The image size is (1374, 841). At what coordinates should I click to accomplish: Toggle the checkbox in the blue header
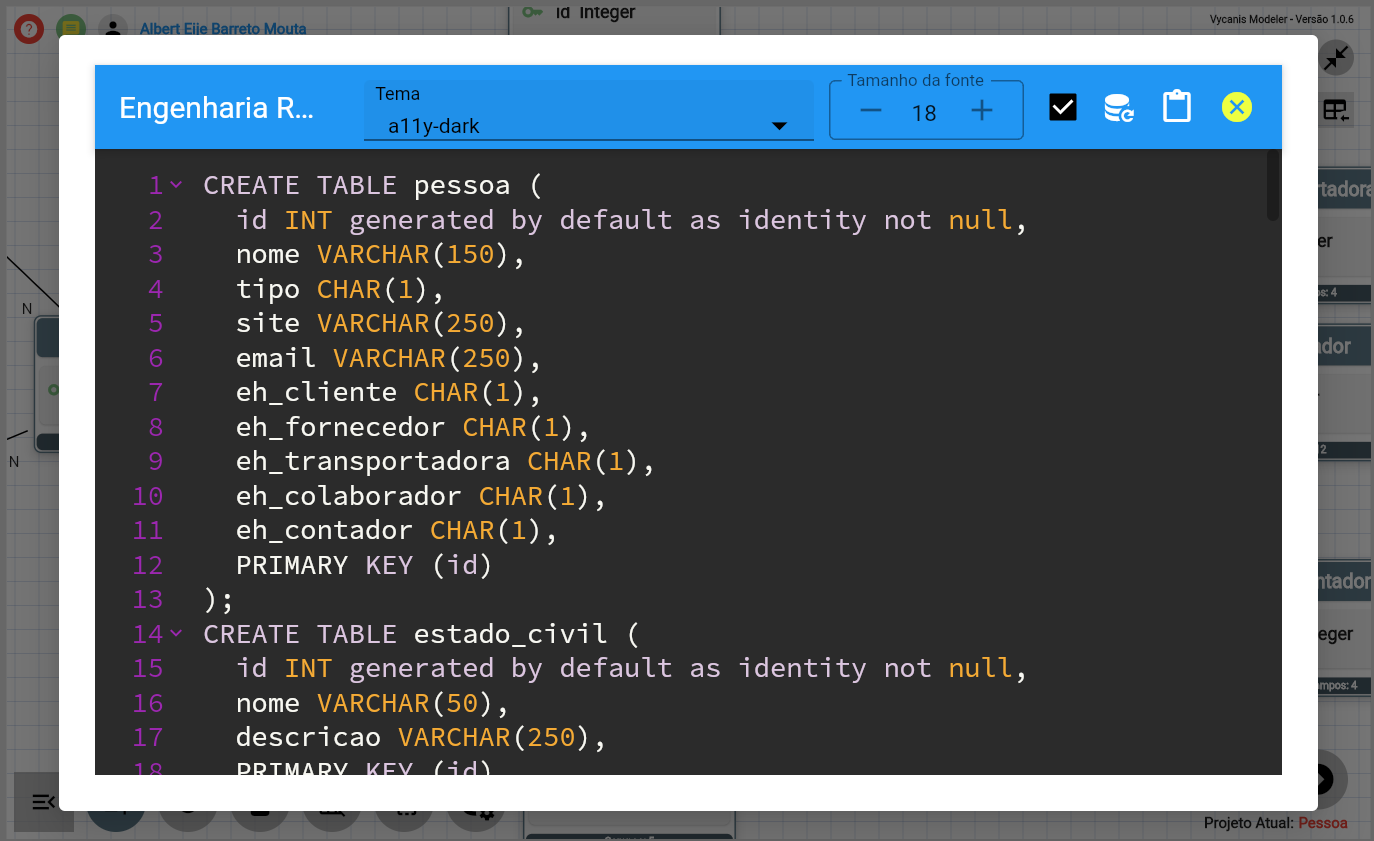(1063, 107)
